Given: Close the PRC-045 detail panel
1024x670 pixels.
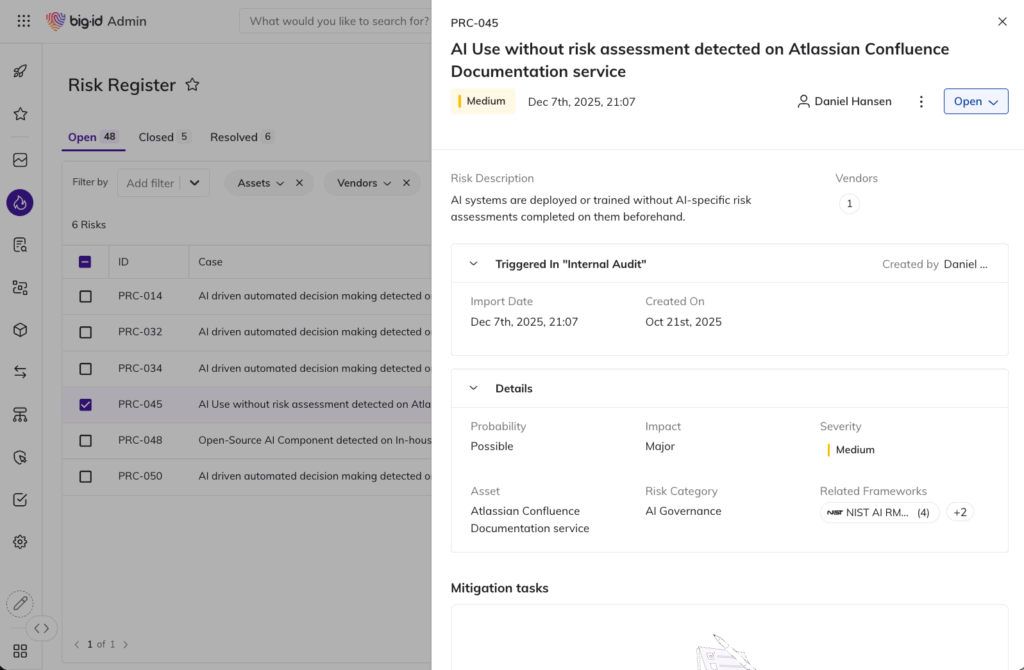Looking at the screenshot, I should (1002, 21).
